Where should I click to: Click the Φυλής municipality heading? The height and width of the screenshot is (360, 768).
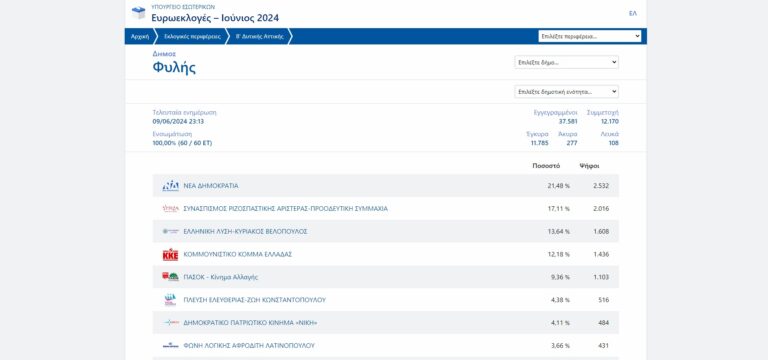[x=174, y=68]
